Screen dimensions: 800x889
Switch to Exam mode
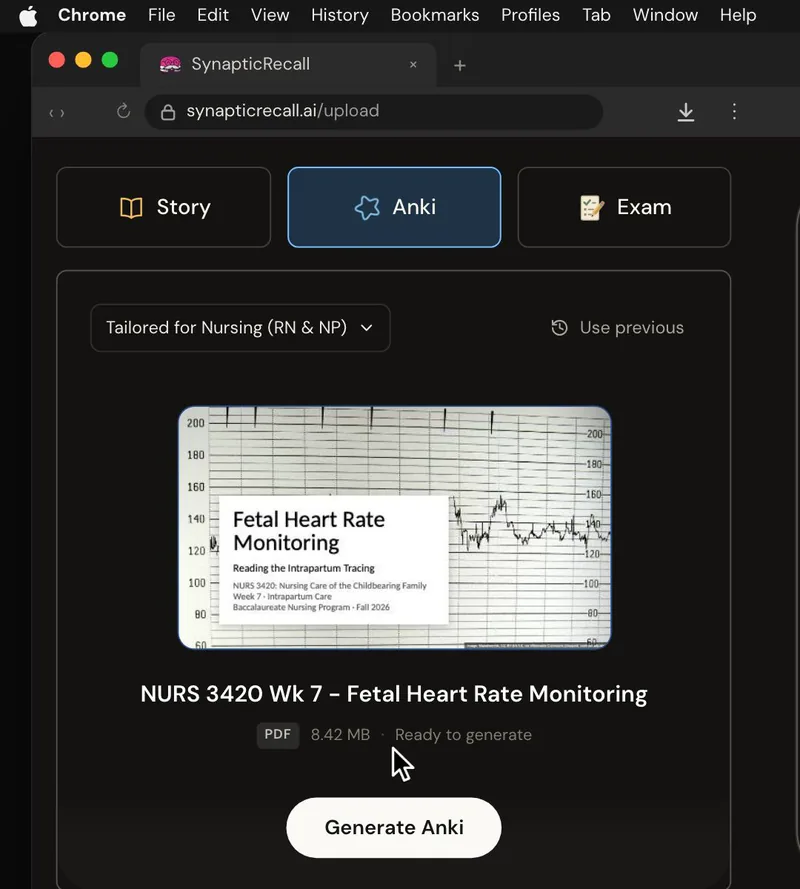click(624, 207)
